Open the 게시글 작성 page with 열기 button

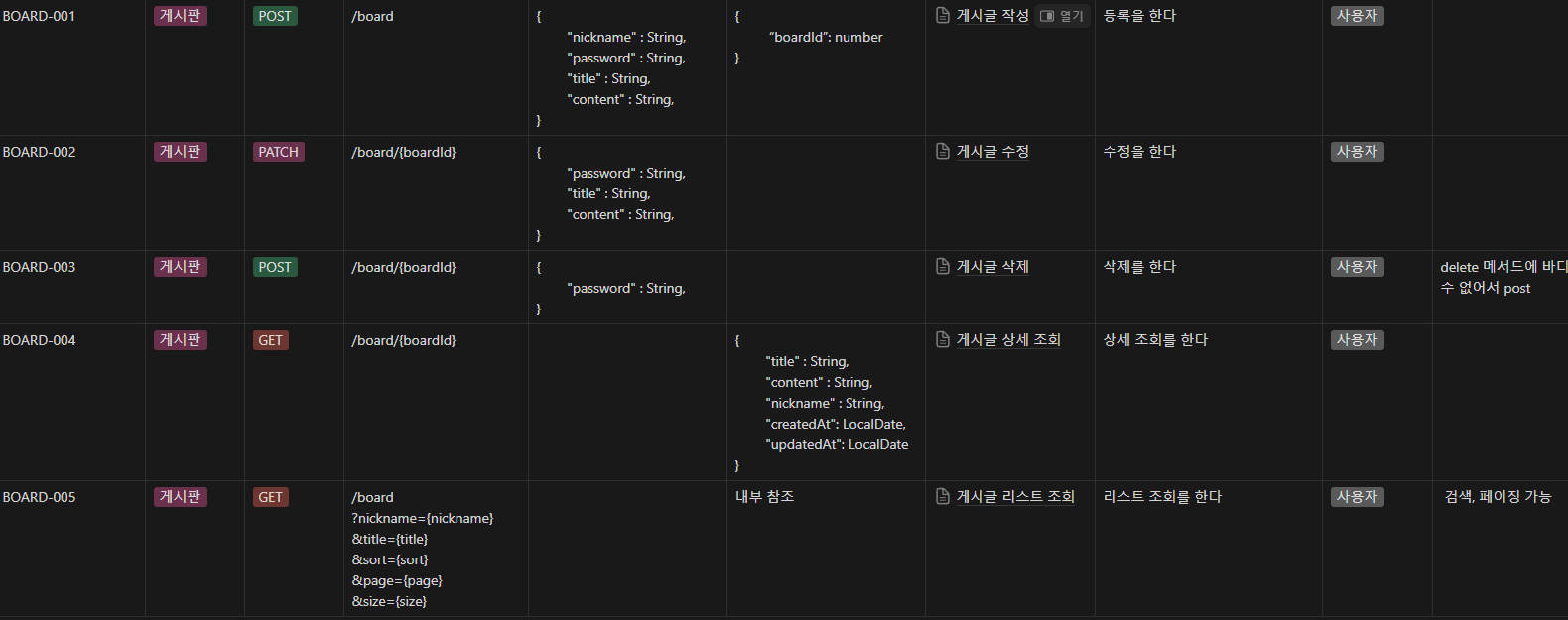click(x=1062, y=16)
